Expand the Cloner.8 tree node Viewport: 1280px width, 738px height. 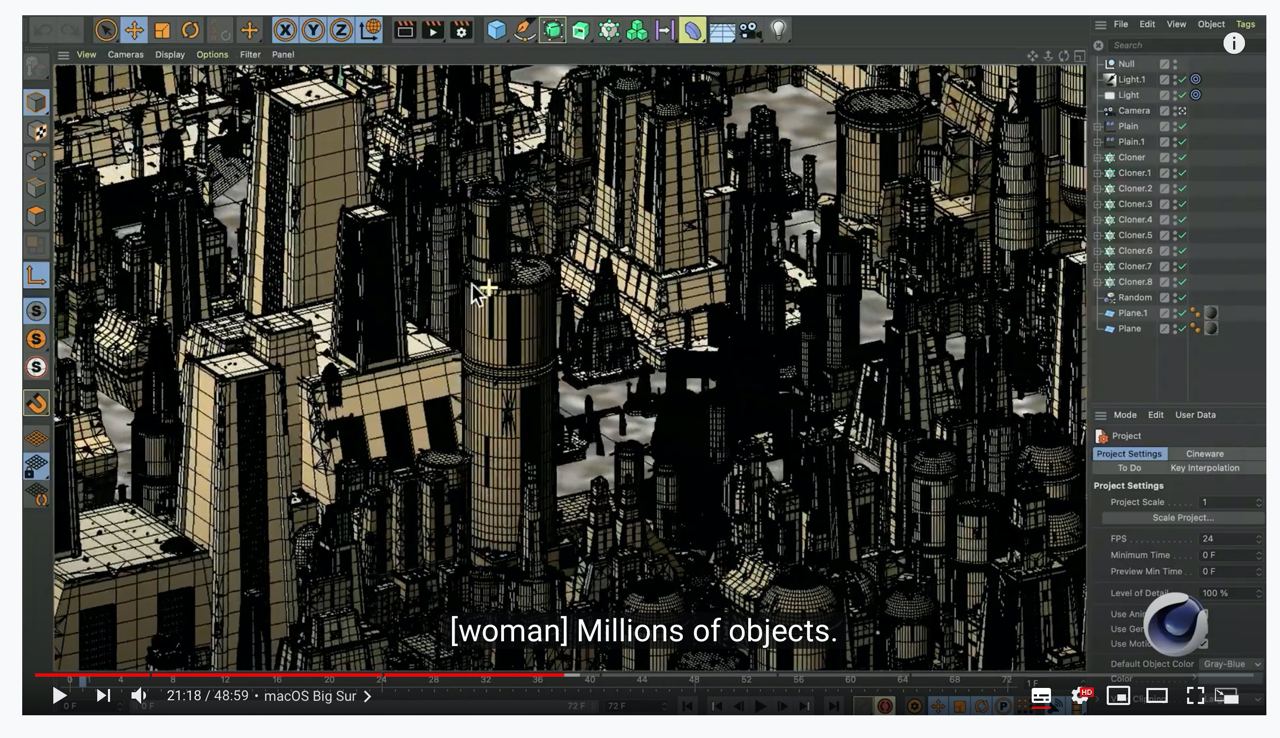click(1097, 282)
